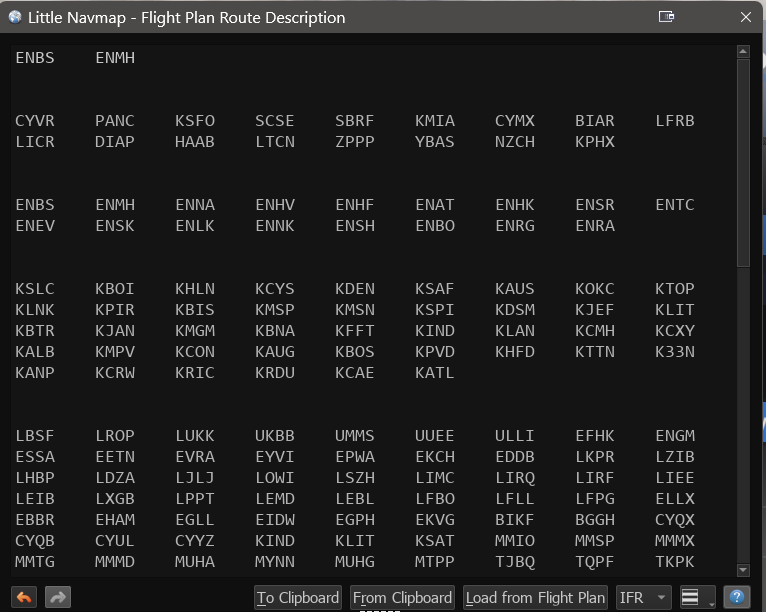Click the SBRF airport code

coord(355,121)
